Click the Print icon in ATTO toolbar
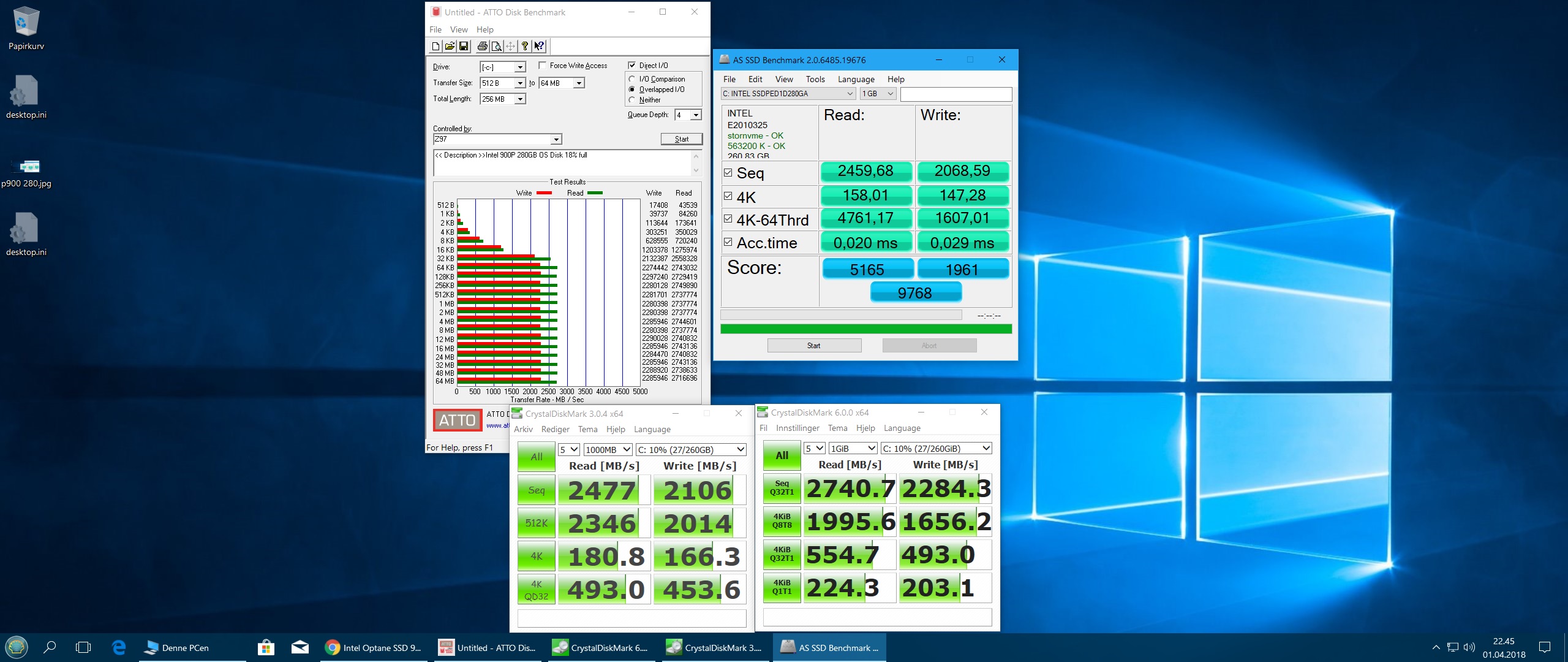Image resolution: width=1568 pixels, height=662 pixels. click(x=483, y=46)
